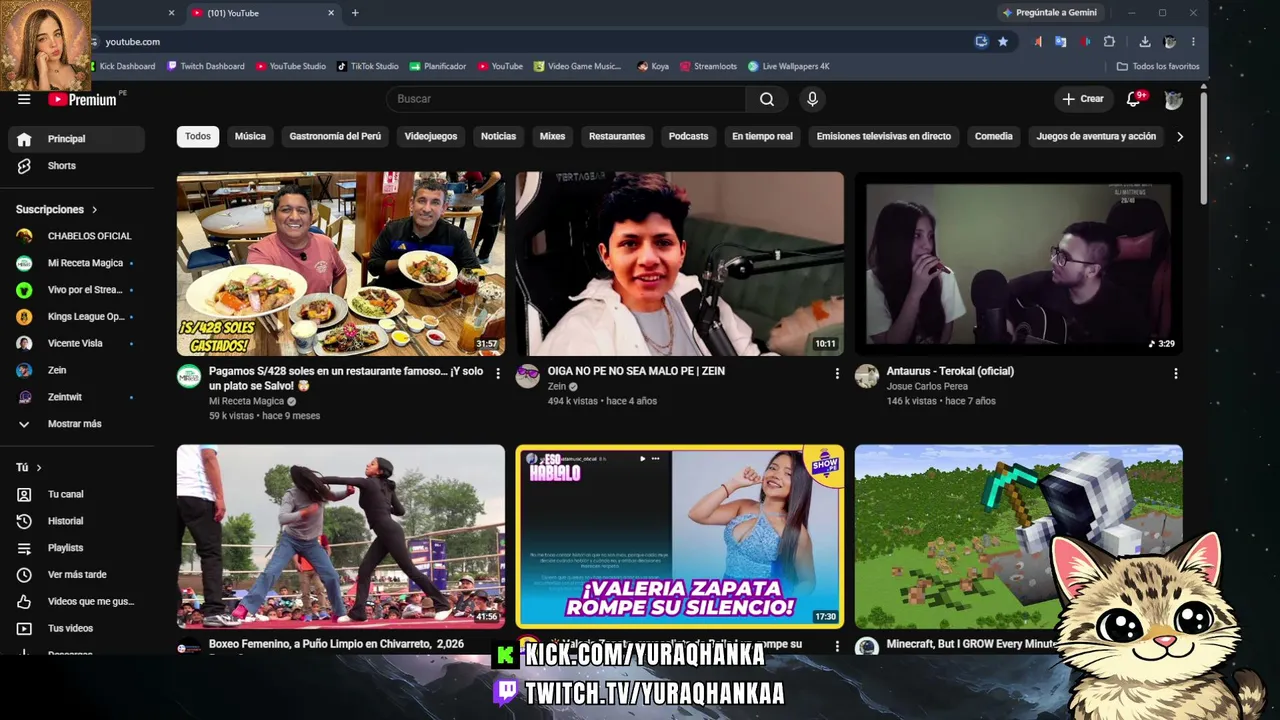Viewport: 1280px width, 720px height.
Task: Open options menu for Antaurus - Terokal video
Action: pyautogui.click(x=1175, y=374)
